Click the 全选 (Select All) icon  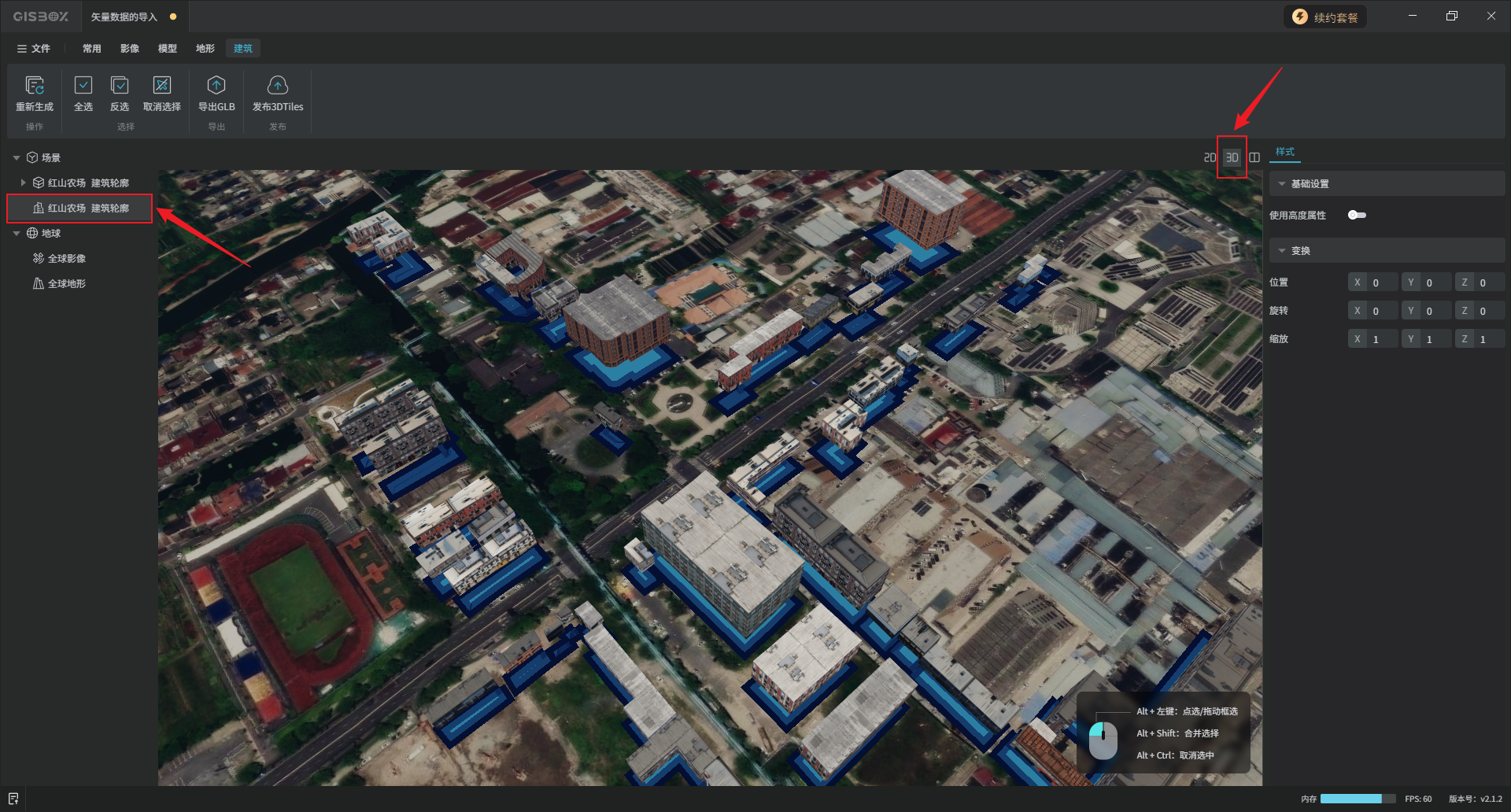83,85
